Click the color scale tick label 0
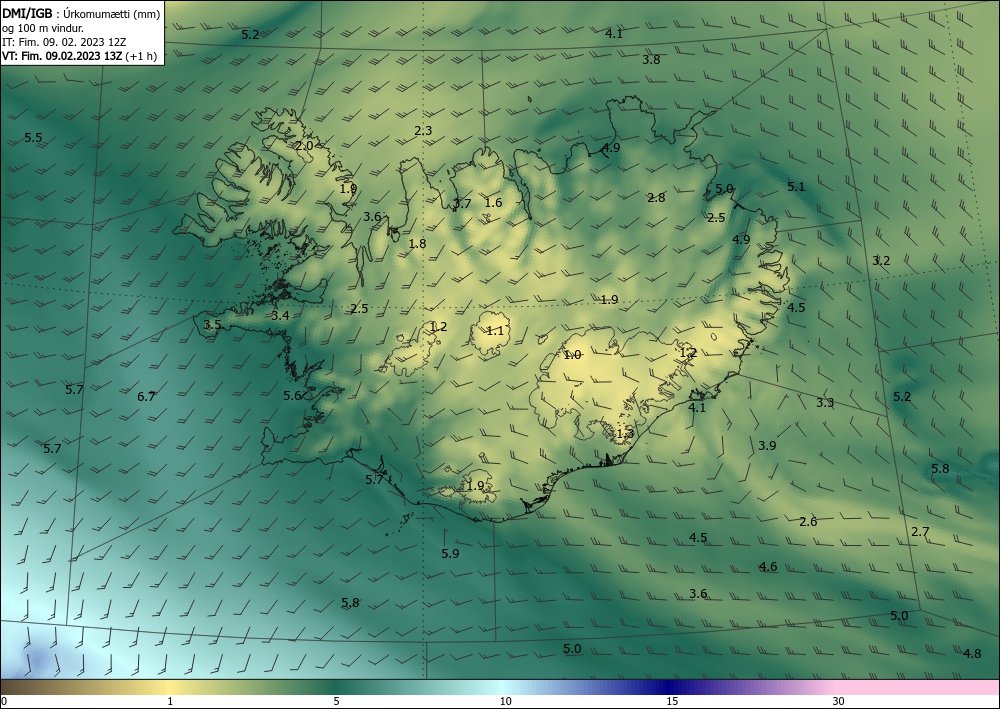 (x=4, y=702)
